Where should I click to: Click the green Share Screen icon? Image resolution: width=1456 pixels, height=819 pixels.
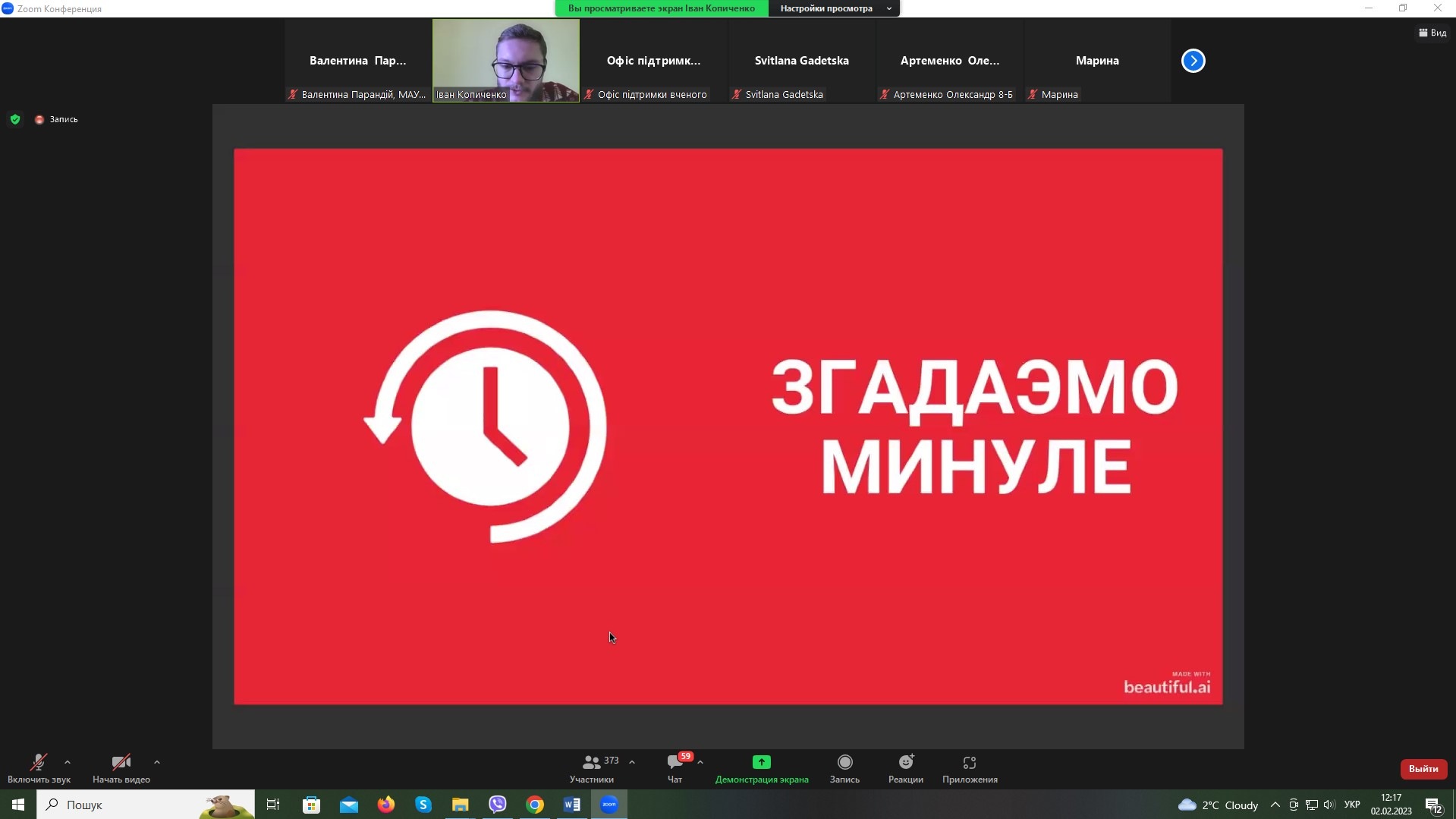tap(761, 762)
